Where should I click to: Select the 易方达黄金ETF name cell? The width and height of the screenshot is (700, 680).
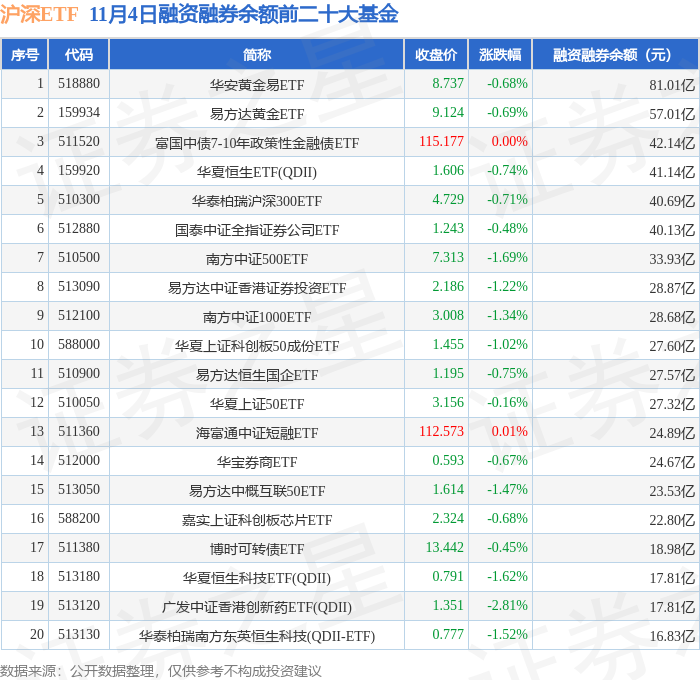click(x=257, y=114)
